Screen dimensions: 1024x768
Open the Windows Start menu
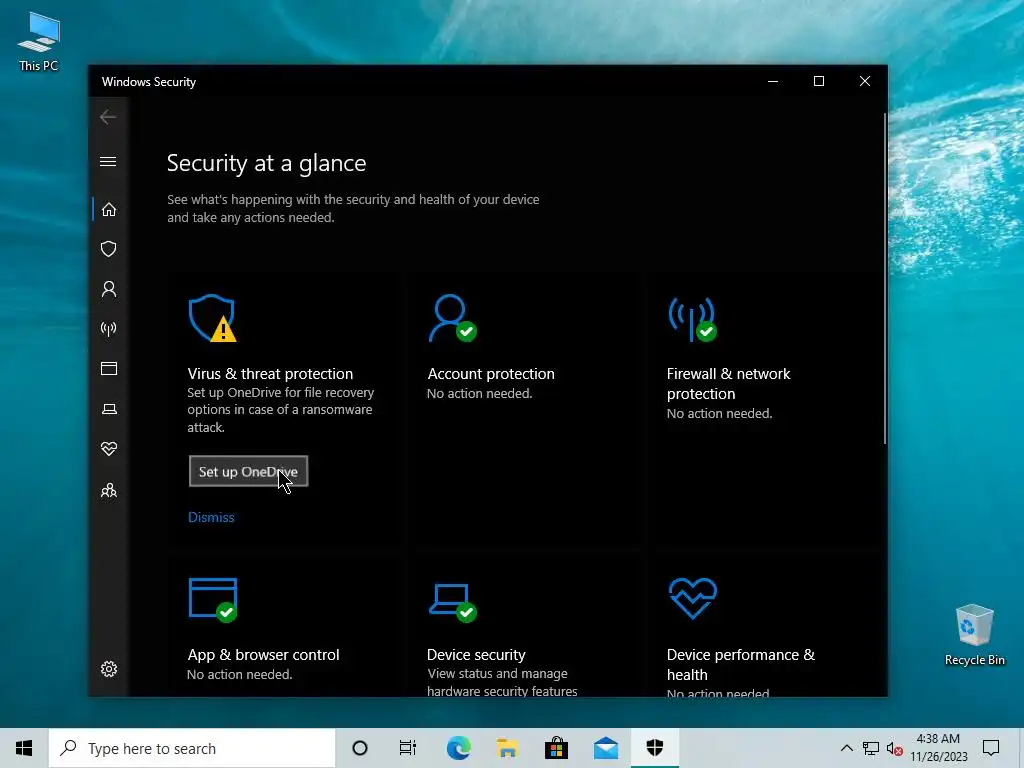pyautogui.click(x=24, y=748)
